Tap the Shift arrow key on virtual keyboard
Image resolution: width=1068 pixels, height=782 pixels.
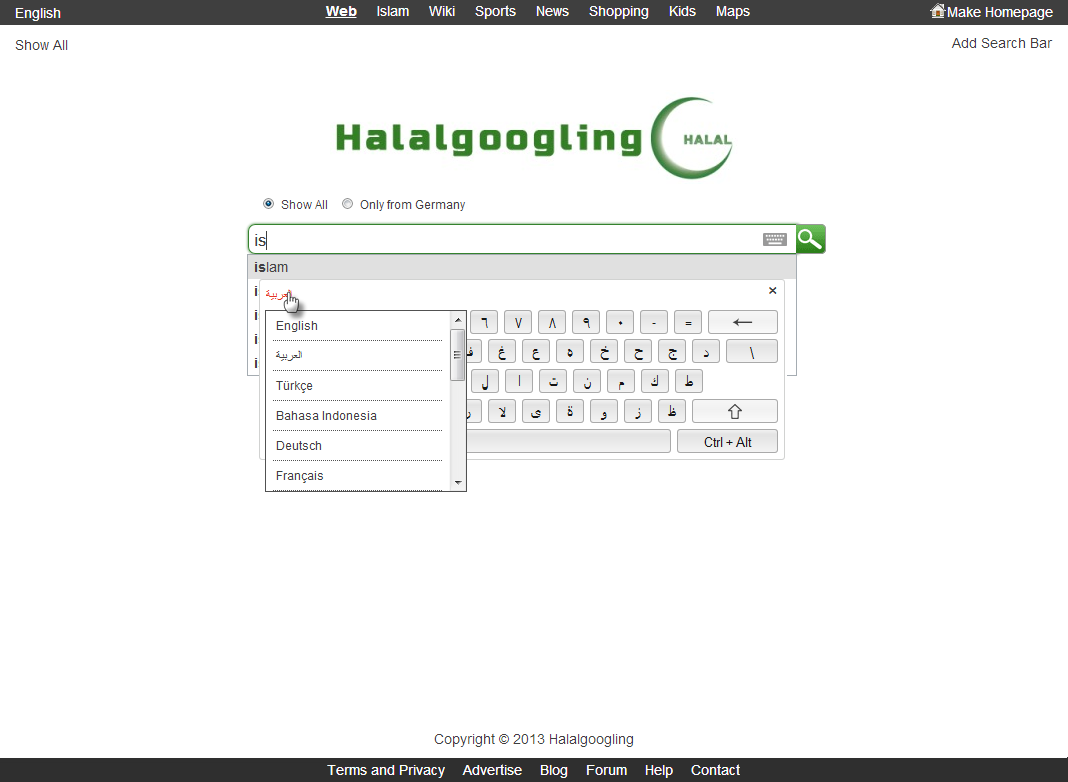734,411
